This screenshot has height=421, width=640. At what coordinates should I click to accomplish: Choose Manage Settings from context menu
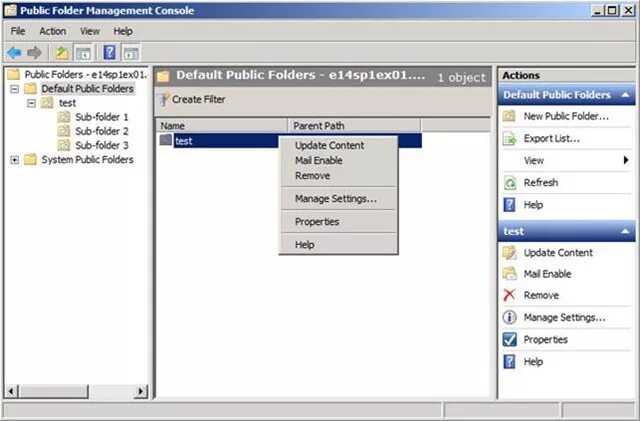tap(338, 198)
